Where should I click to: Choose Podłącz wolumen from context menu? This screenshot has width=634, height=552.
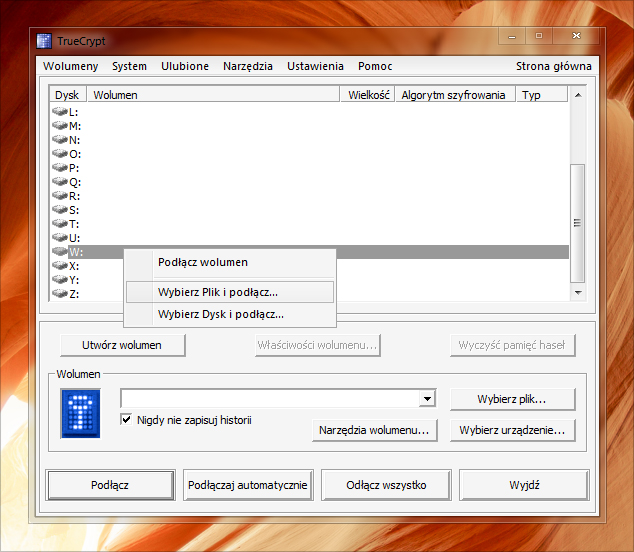pyautogui.click(x=230, y=262)
